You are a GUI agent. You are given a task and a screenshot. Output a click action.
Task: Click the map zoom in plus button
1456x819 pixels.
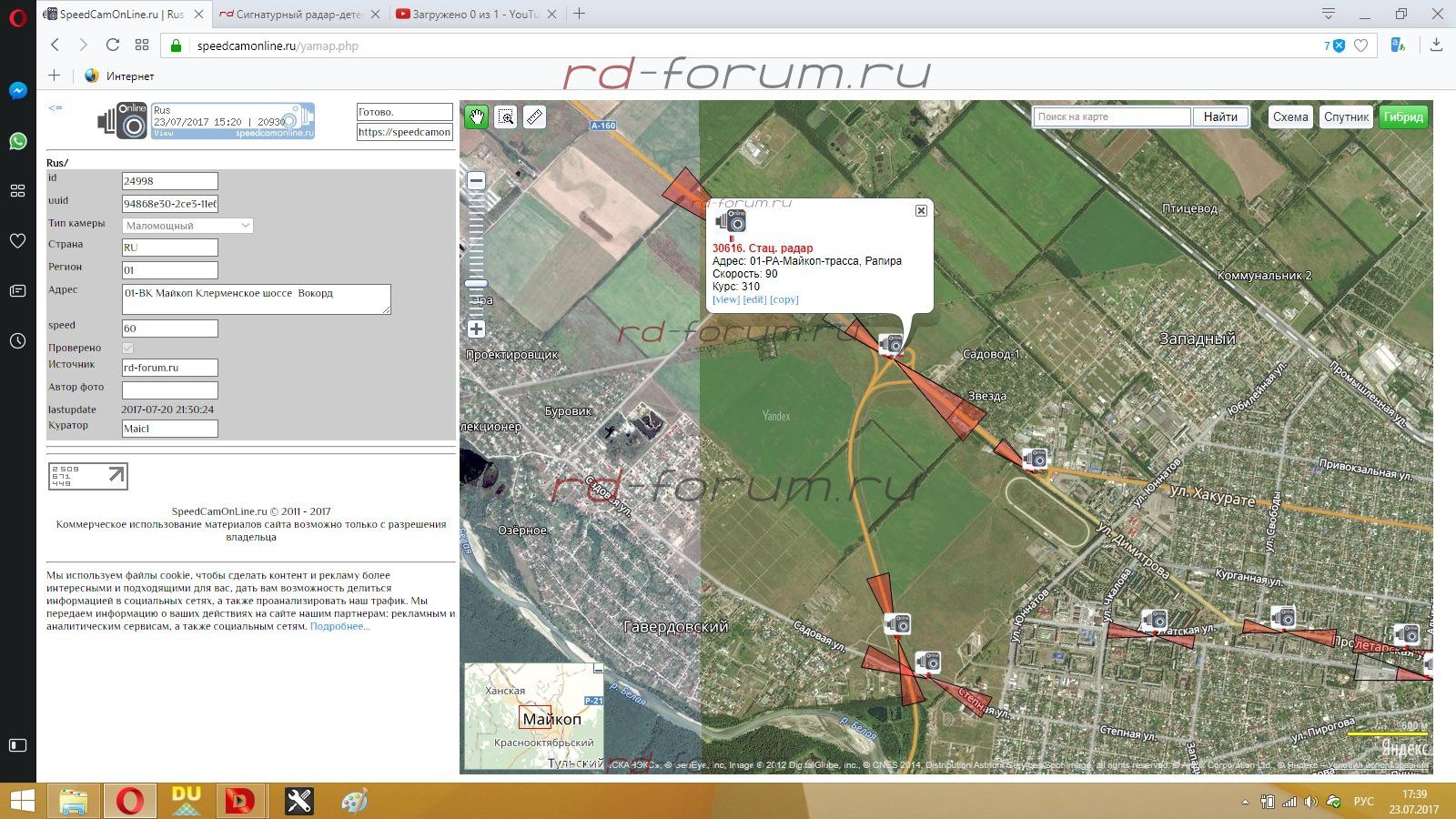pyautogui.click(x=476, y=329)
